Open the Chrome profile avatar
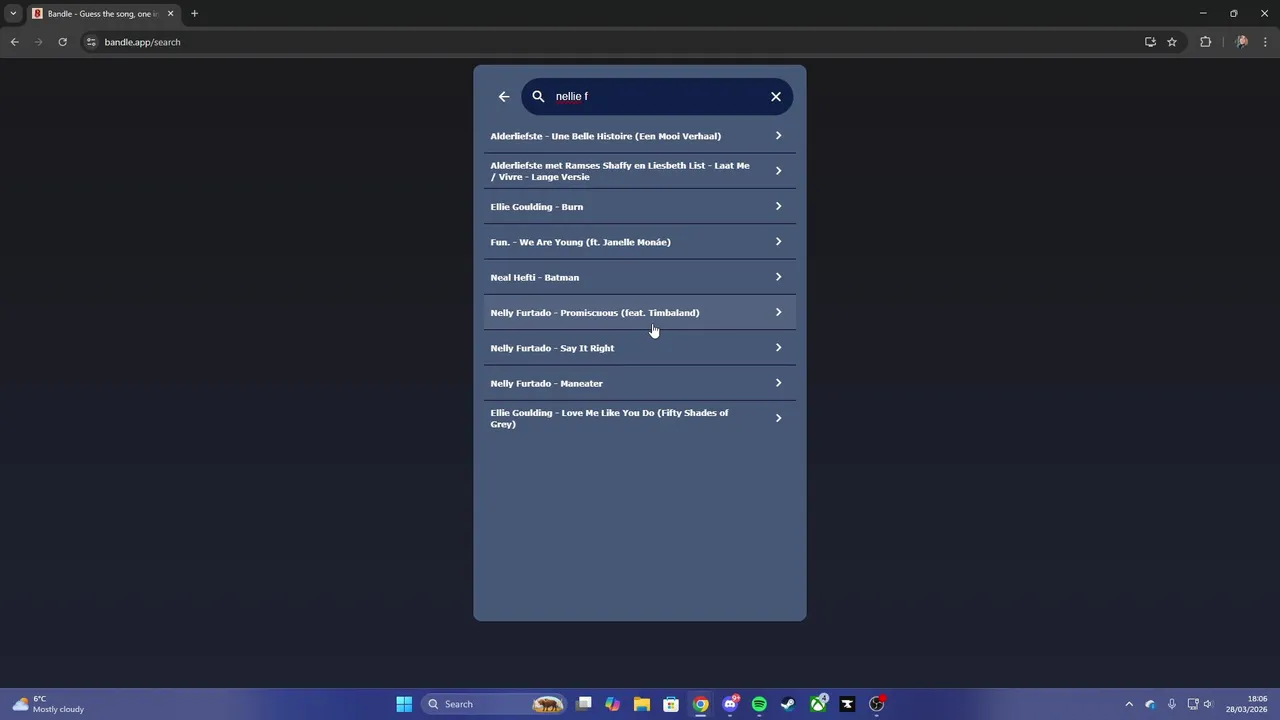This screenshot has height=720, width=1280. click(1241, 42)
